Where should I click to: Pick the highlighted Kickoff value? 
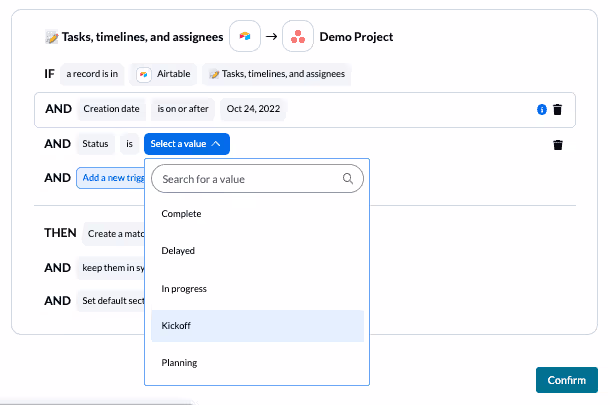coord(257,326)
